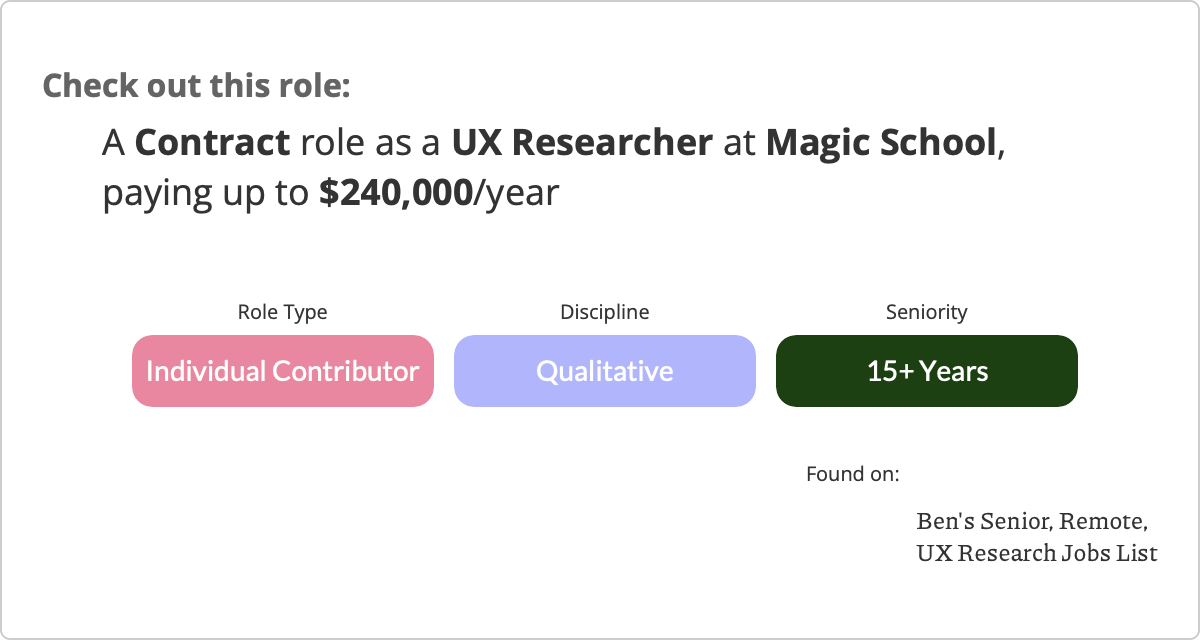The height and width of the screenshot is (640, 1200).
Task: Select the dark green "15+ Years" badge
Action: tap(927, 371)
